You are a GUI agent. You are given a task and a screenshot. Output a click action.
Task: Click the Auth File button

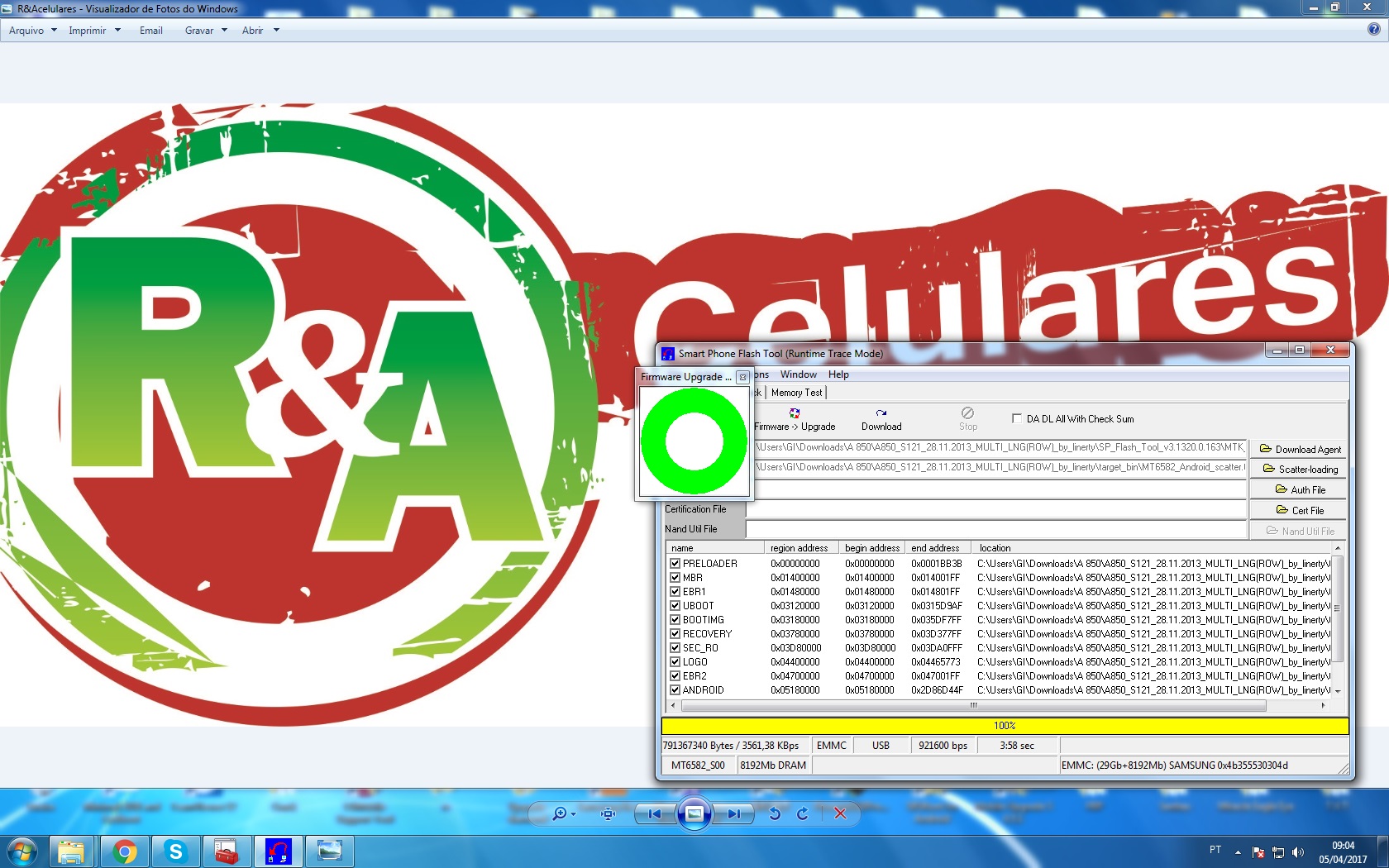[1300, 490]
